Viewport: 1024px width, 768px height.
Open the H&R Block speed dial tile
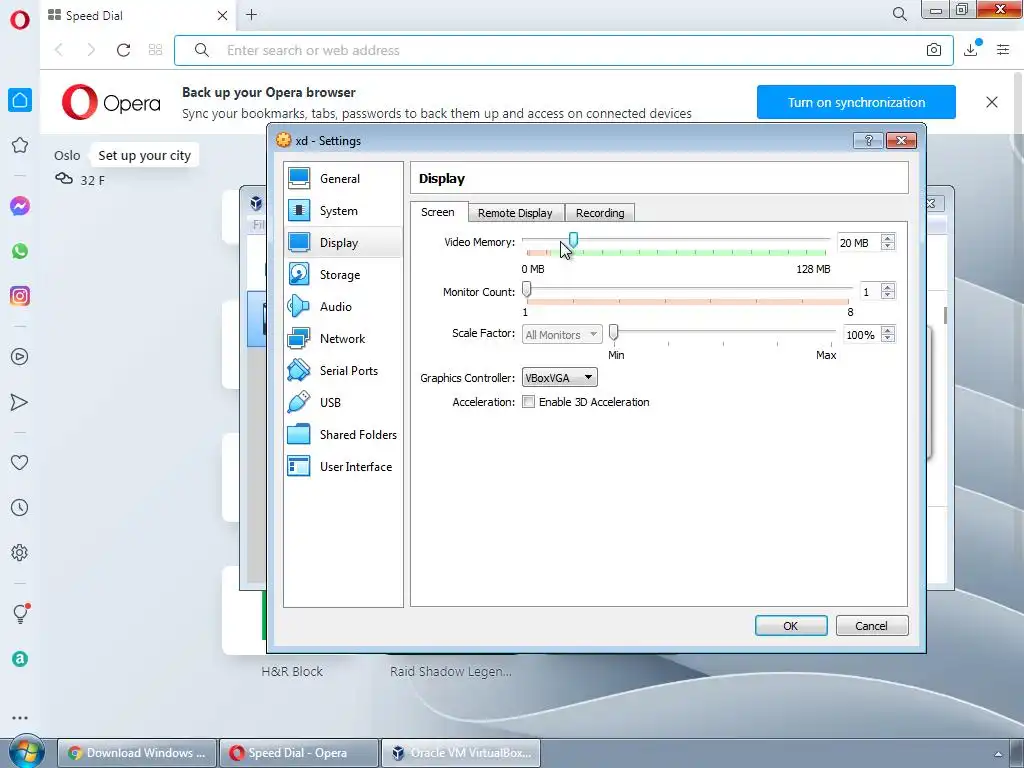tap(292, 671)
